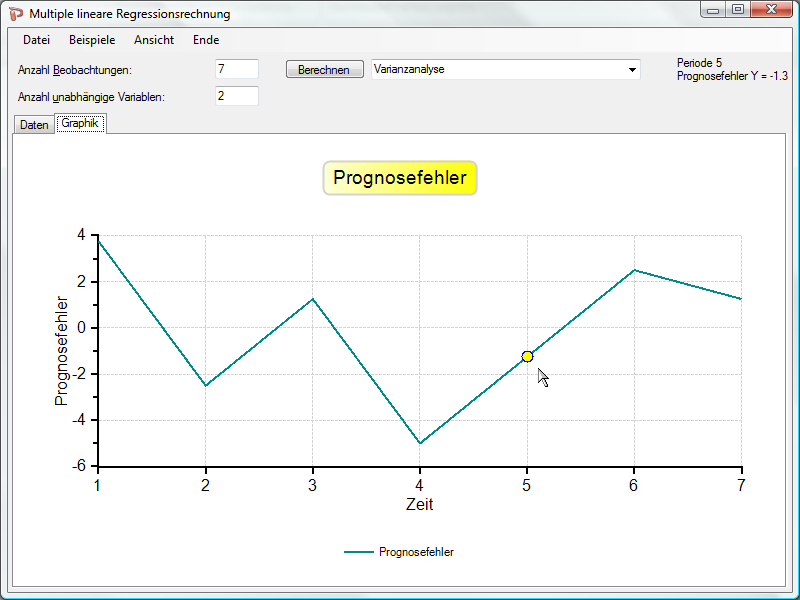The image size is (800, 600).
Task: Click the Prognosefehler legend line swatch
Action: [358, 552]
